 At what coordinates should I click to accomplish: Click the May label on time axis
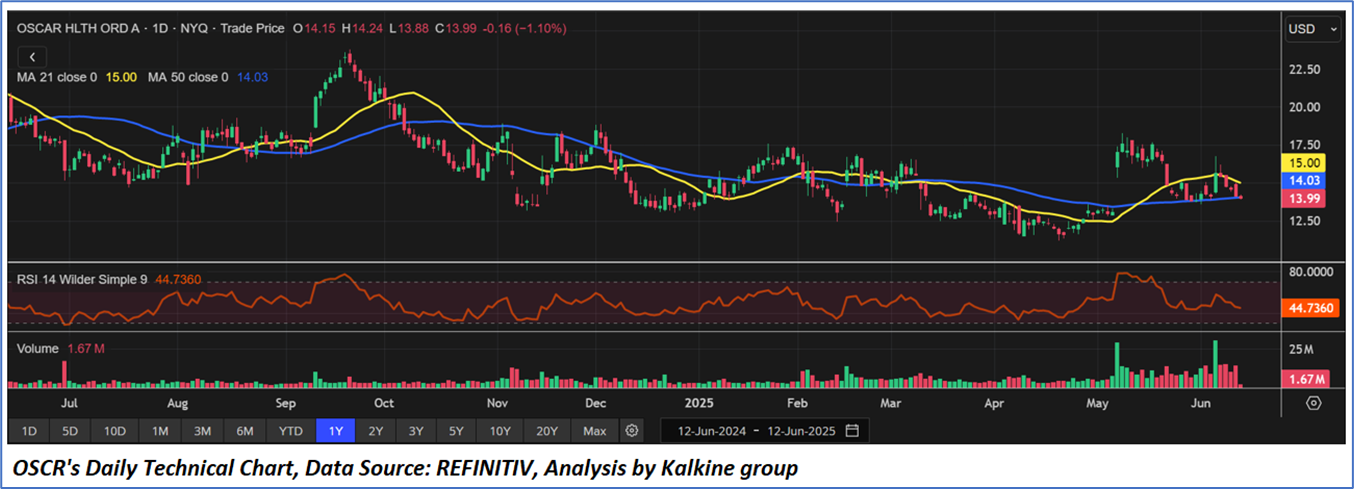[x=1099, y=404]
